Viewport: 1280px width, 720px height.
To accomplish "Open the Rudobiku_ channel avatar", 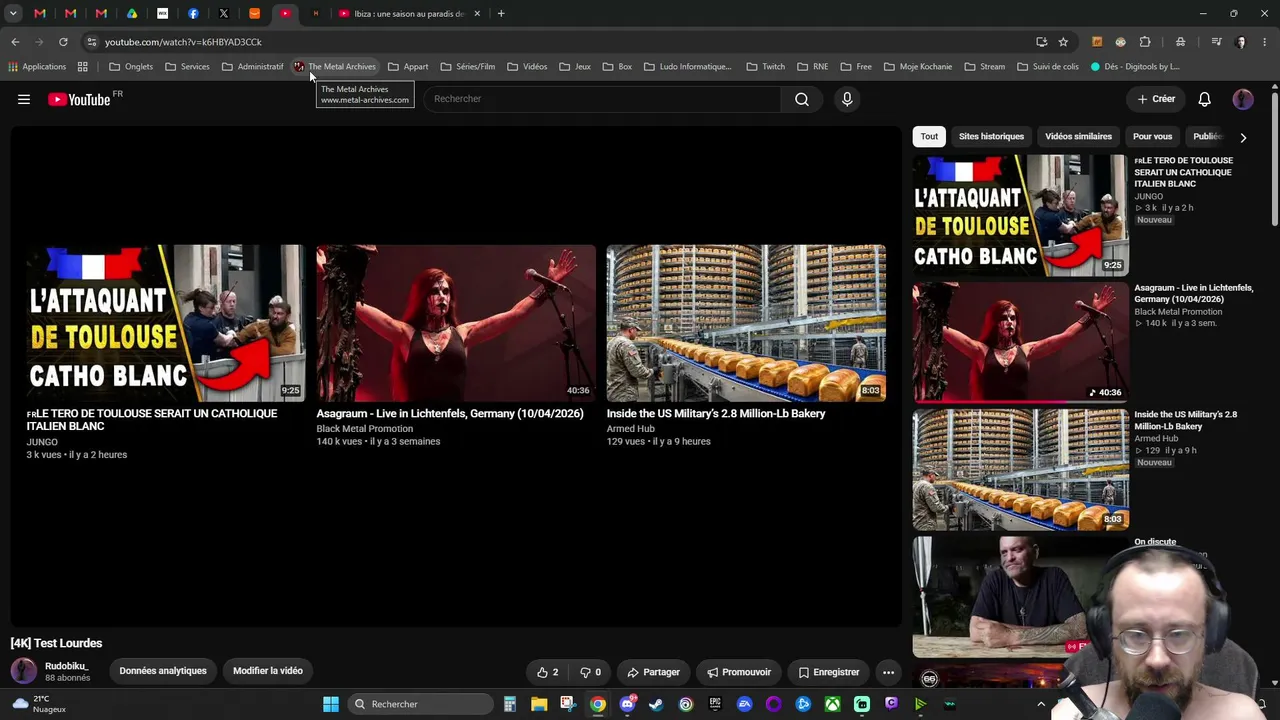I will point(24,671).
